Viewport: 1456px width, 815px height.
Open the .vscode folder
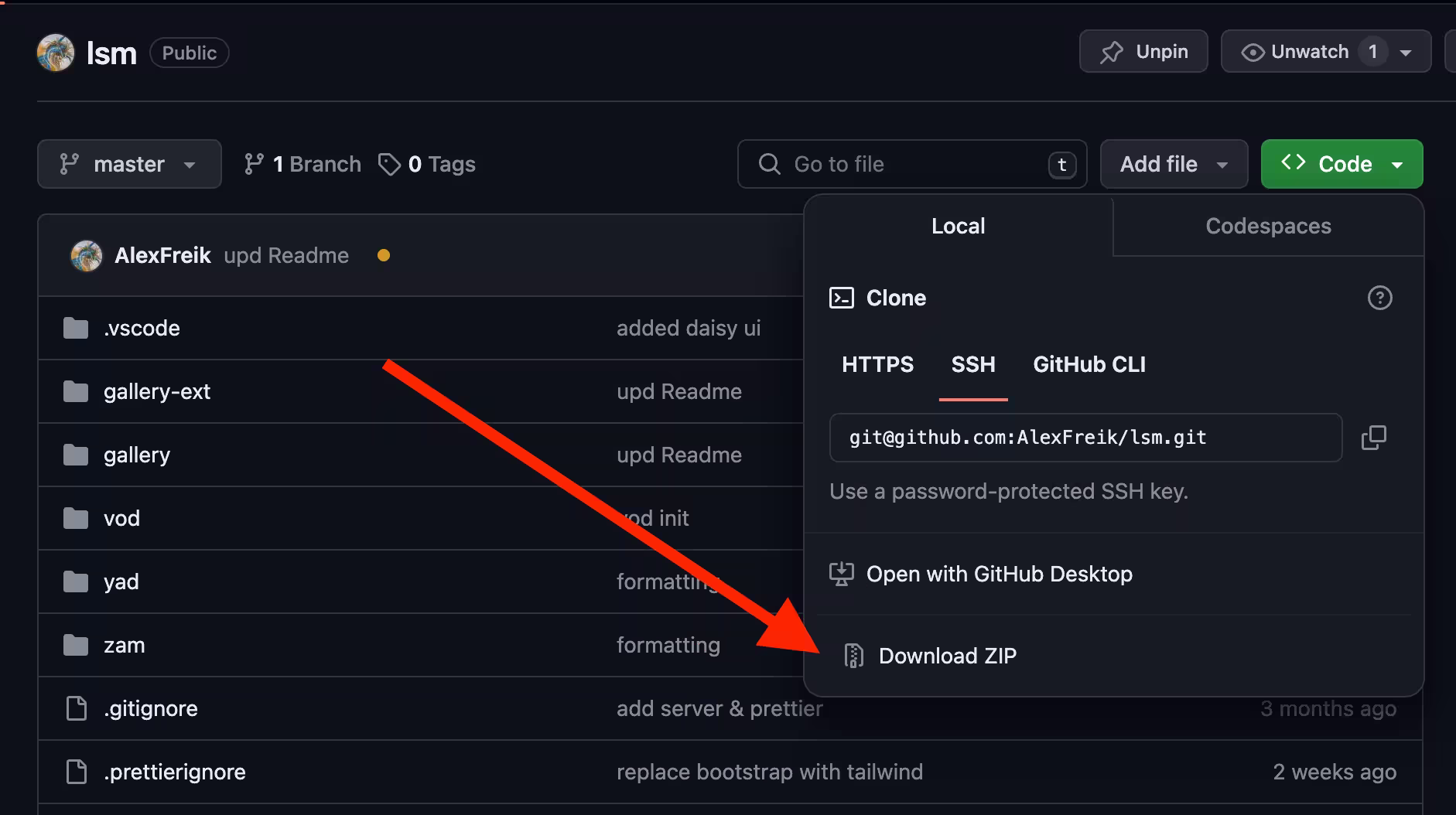pos(142,328)
